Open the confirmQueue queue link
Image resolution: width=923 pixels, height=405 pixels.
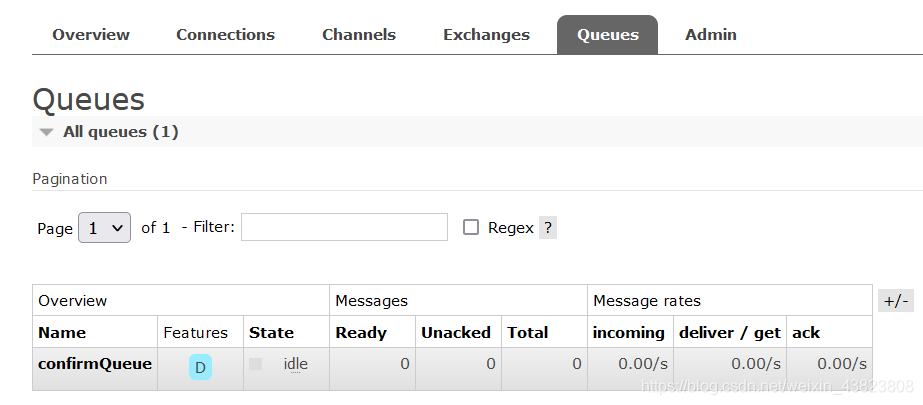pos(95,364)
